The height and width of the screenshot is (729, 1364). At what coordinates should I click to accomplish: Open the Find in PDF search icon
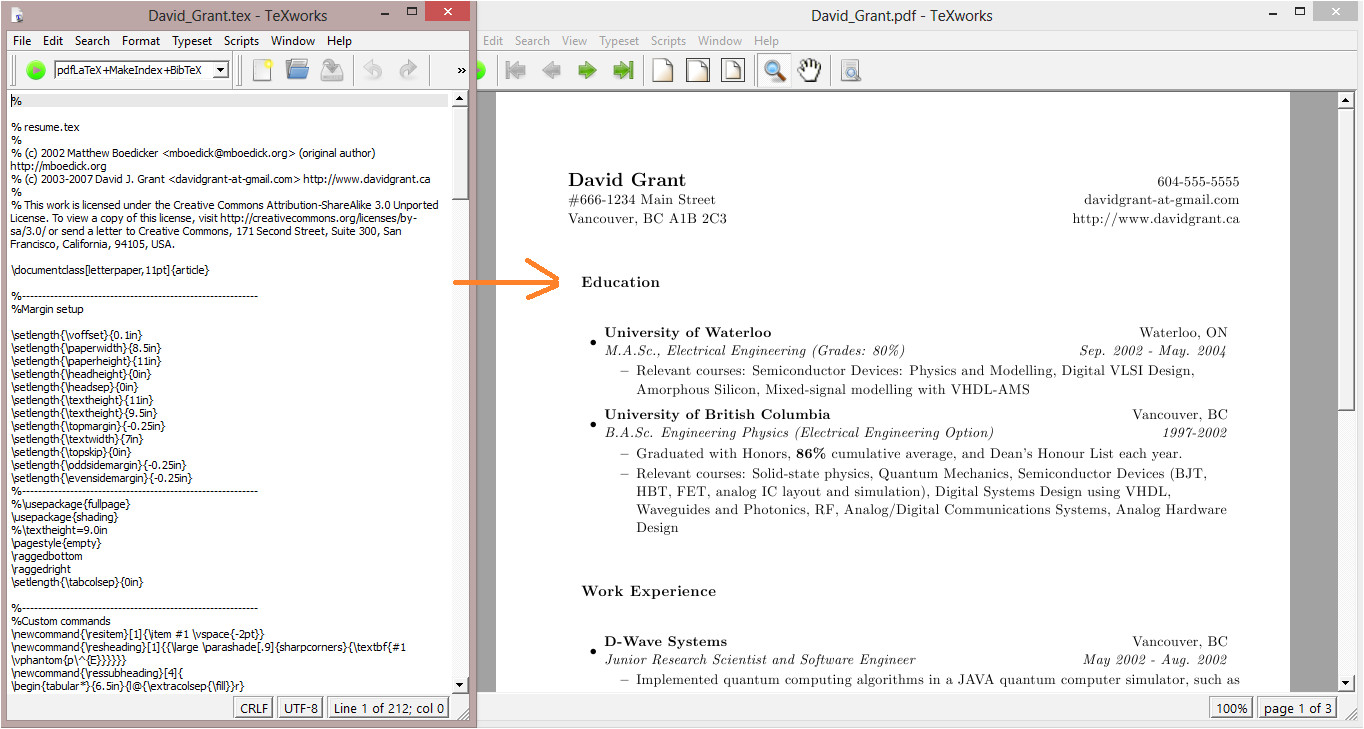pos(850,70)
